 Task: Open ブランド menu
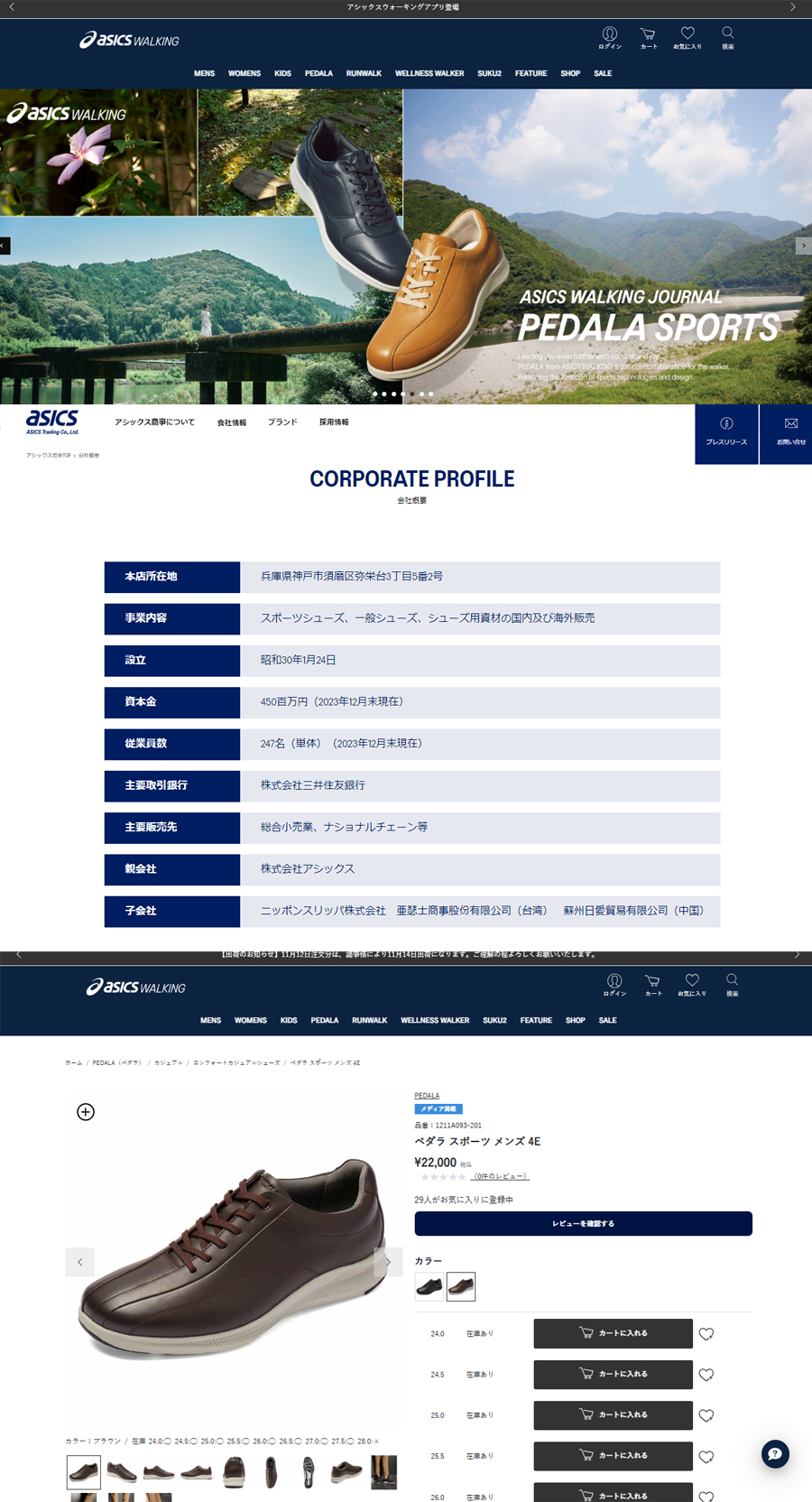coord(282,422)
